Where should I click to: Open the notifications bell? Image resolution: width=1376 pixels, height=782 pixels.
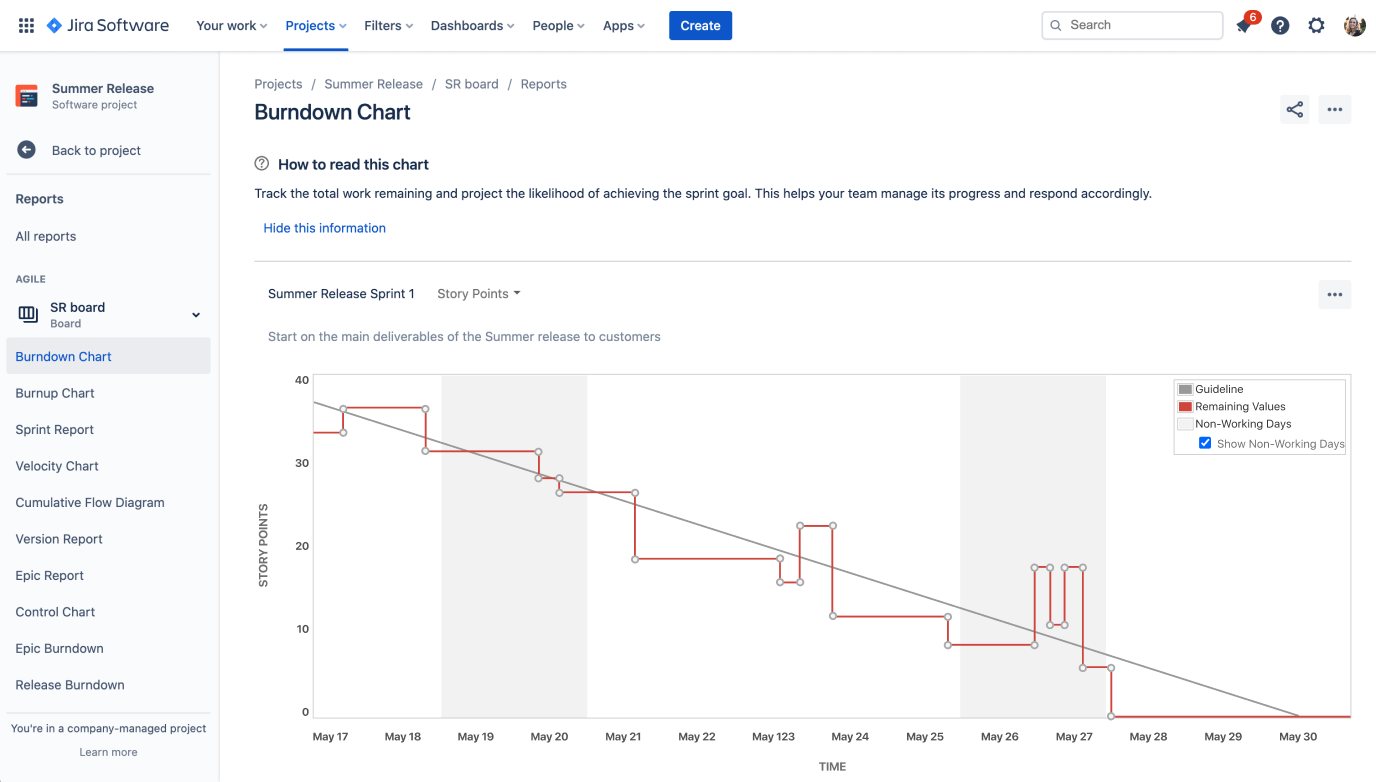click(x=1243, y=26)
